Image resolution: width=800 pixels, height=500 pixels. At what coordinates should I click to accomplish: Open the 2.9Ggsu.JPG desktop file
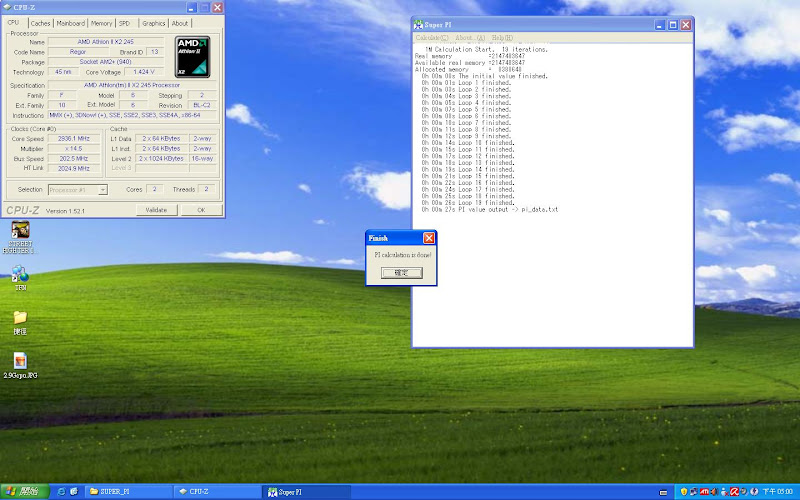(x=20, y=365)
